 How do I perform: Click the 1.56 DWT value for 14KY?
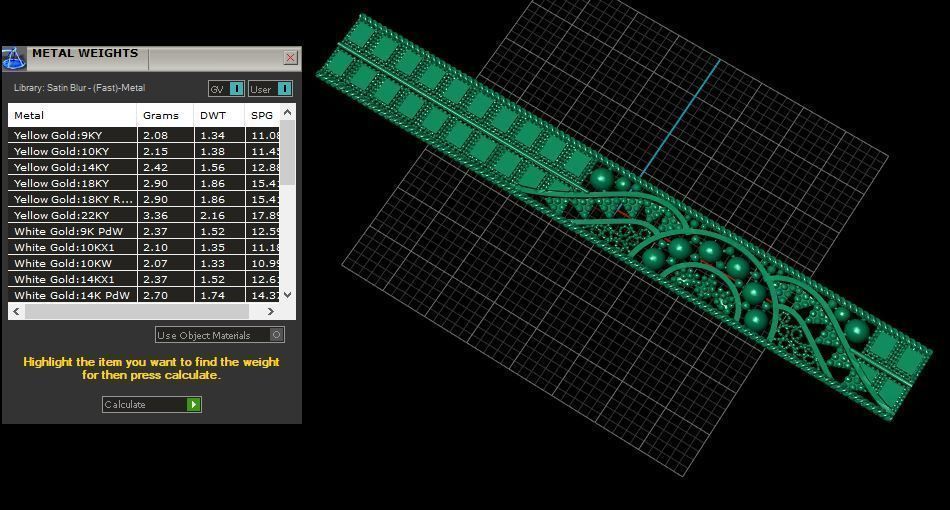(213, 167)
